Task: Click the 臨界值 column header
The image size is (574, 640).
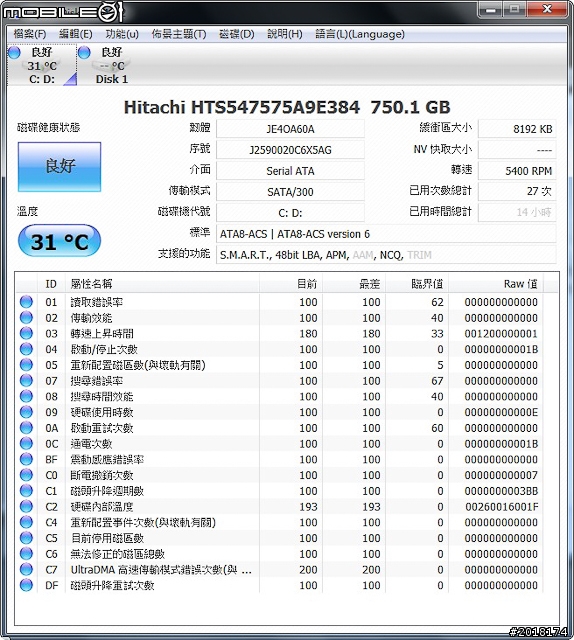Action: pyautogui.click(x=417, y=284)
